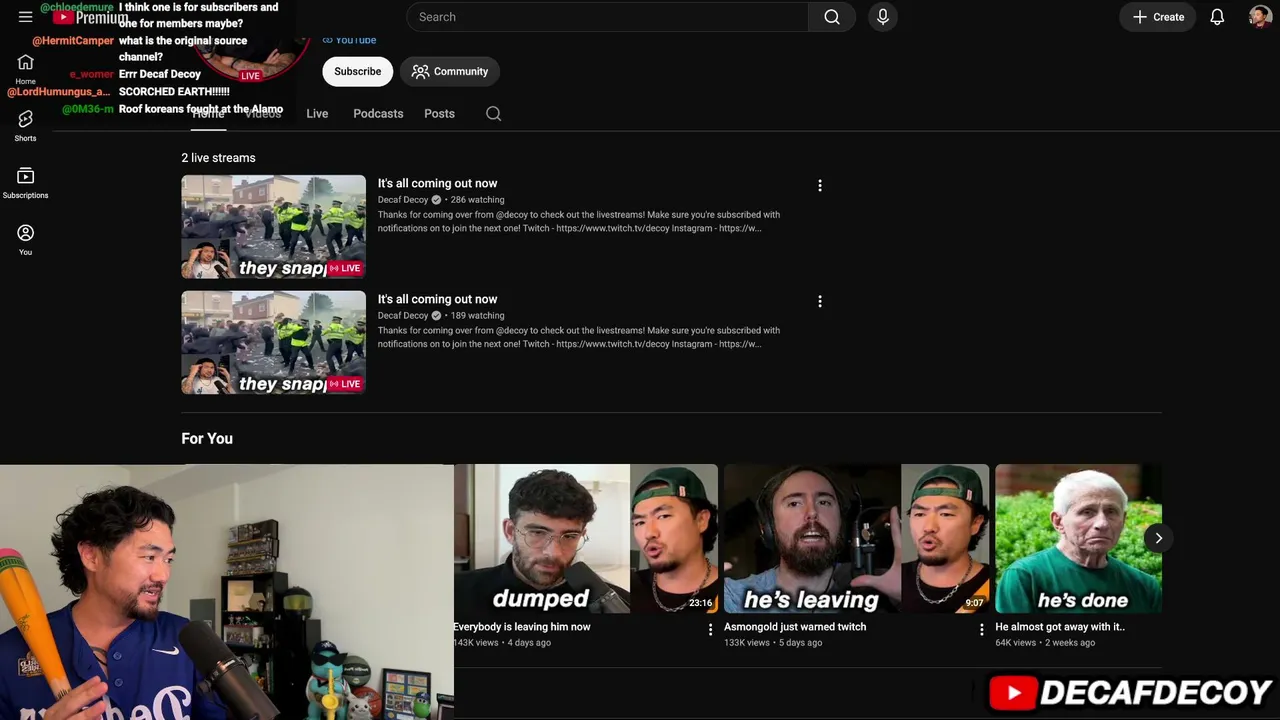Click Decaf Decoy channel name on 189 watching stream
The height and width of the screenshot is (720, 1280).
[403, 316]
